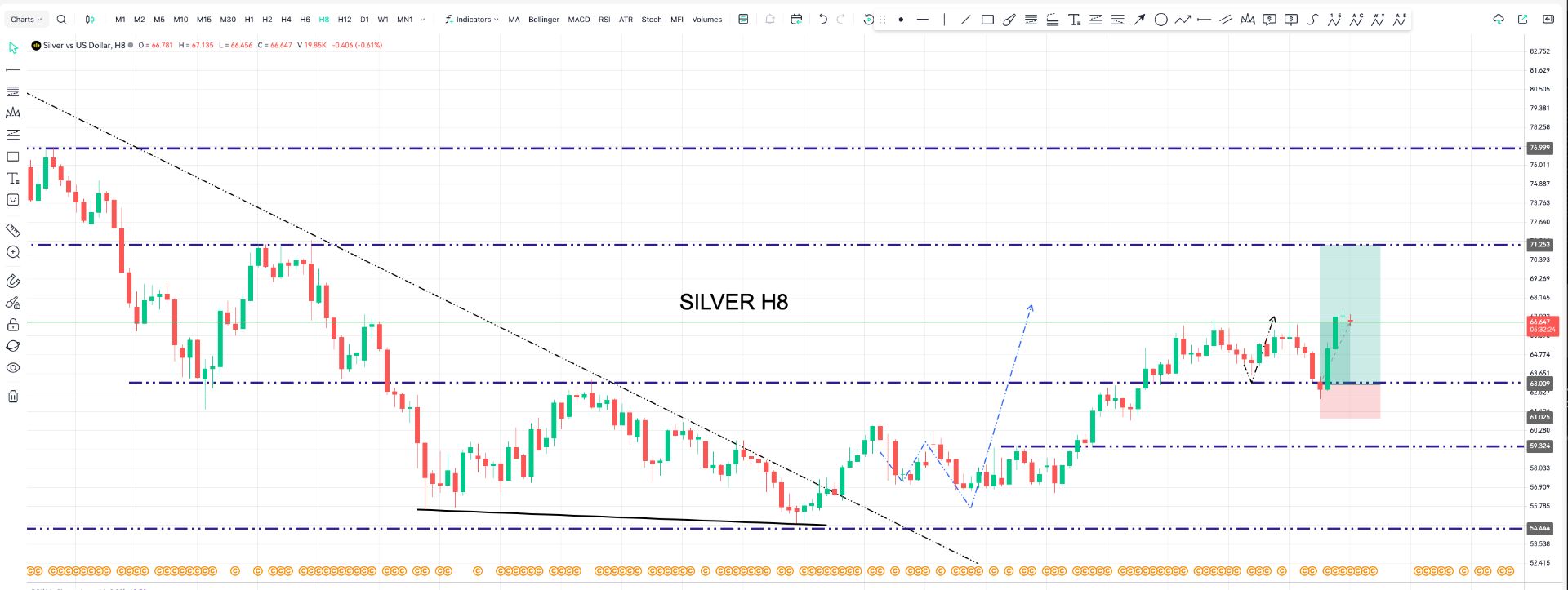
Task: Switch to the M5 timeframe
Action: [x=159, y=20]
